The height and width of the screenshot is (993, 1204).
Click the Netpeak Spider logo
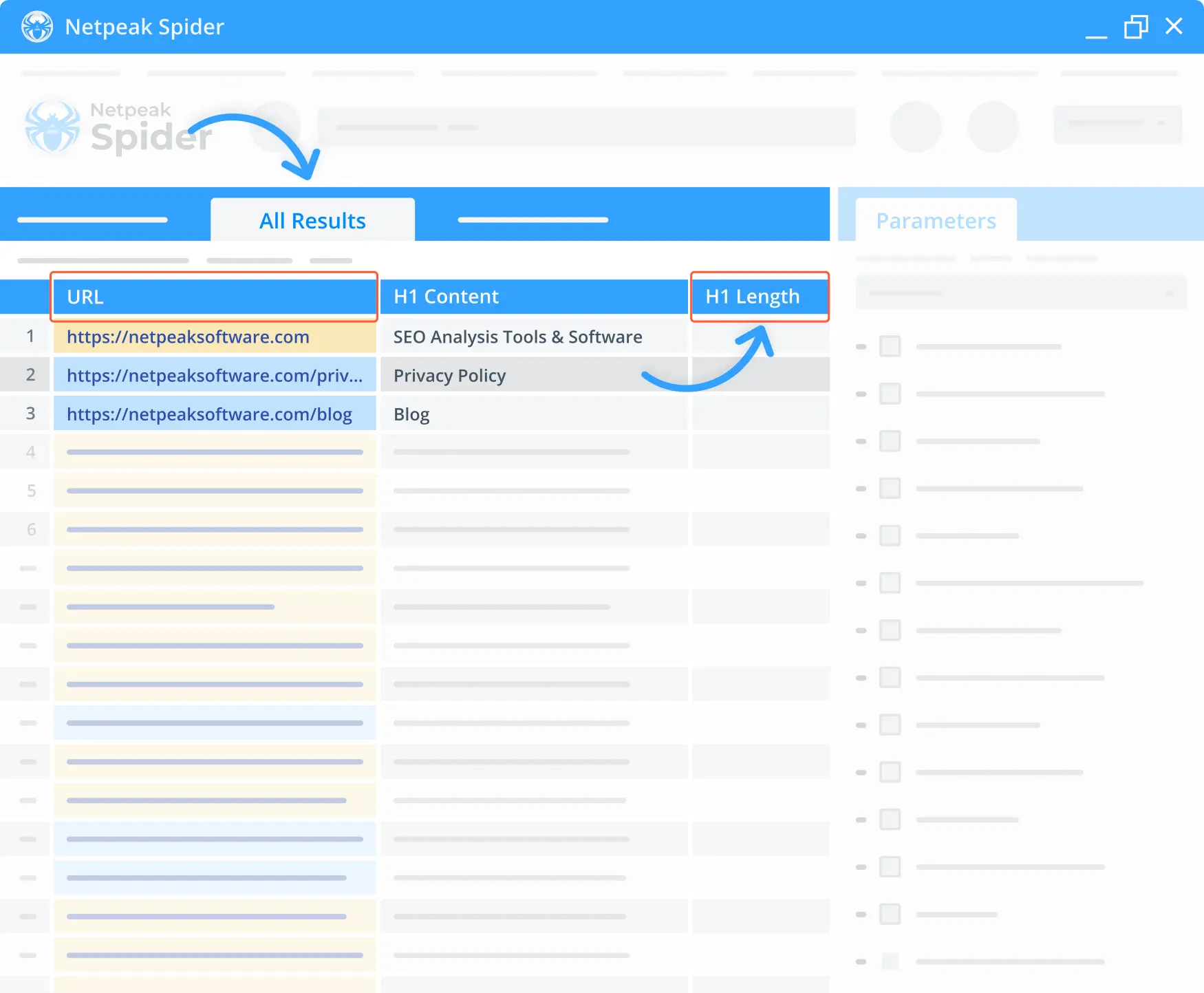point(118,127)
